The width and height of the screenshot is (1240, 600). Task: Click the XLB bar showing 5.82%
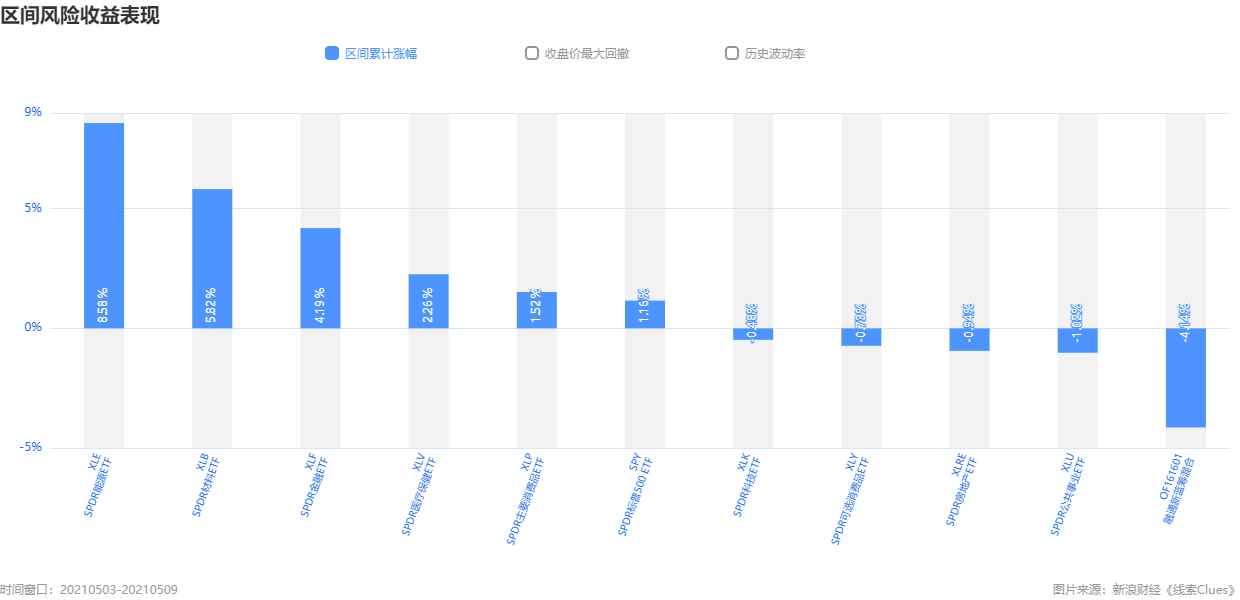point(212,258)
